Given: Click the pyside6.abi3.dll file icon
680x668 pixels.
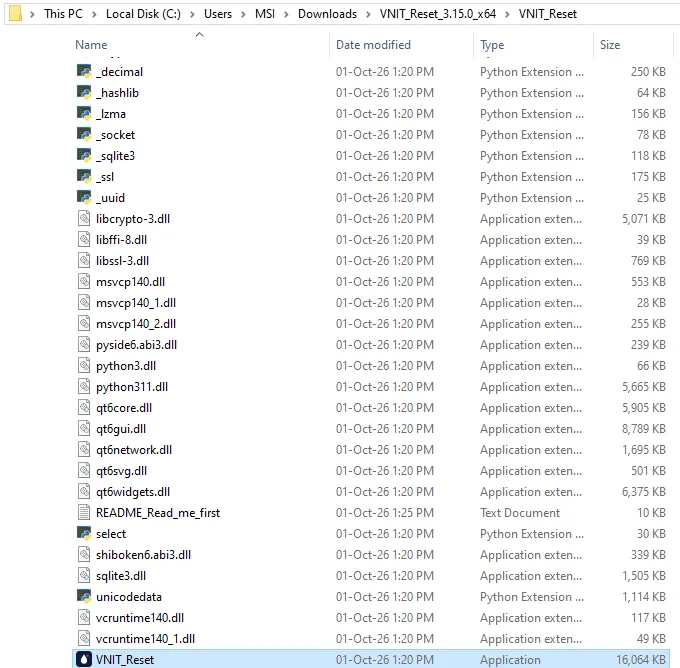Looking at the screenshot, I should click(x=84, y=345).
